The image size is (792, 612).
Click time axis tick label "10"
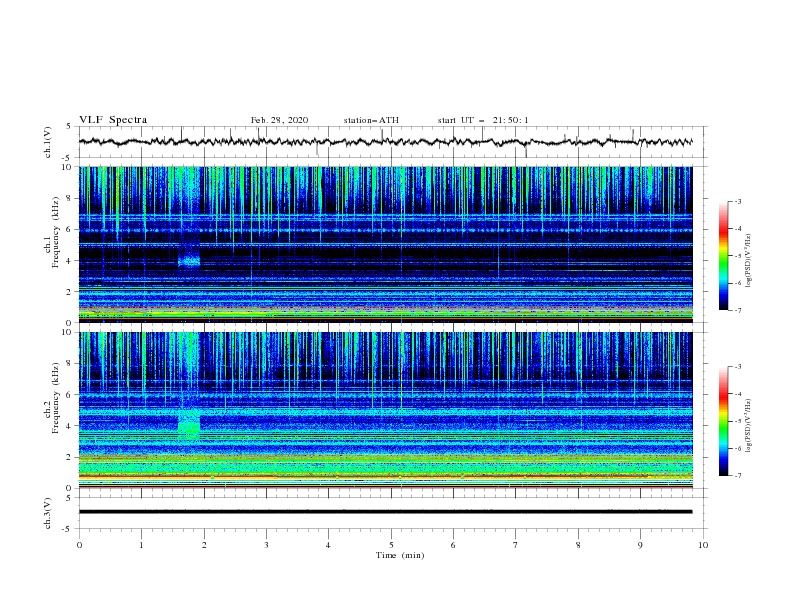tap(703, 545)
